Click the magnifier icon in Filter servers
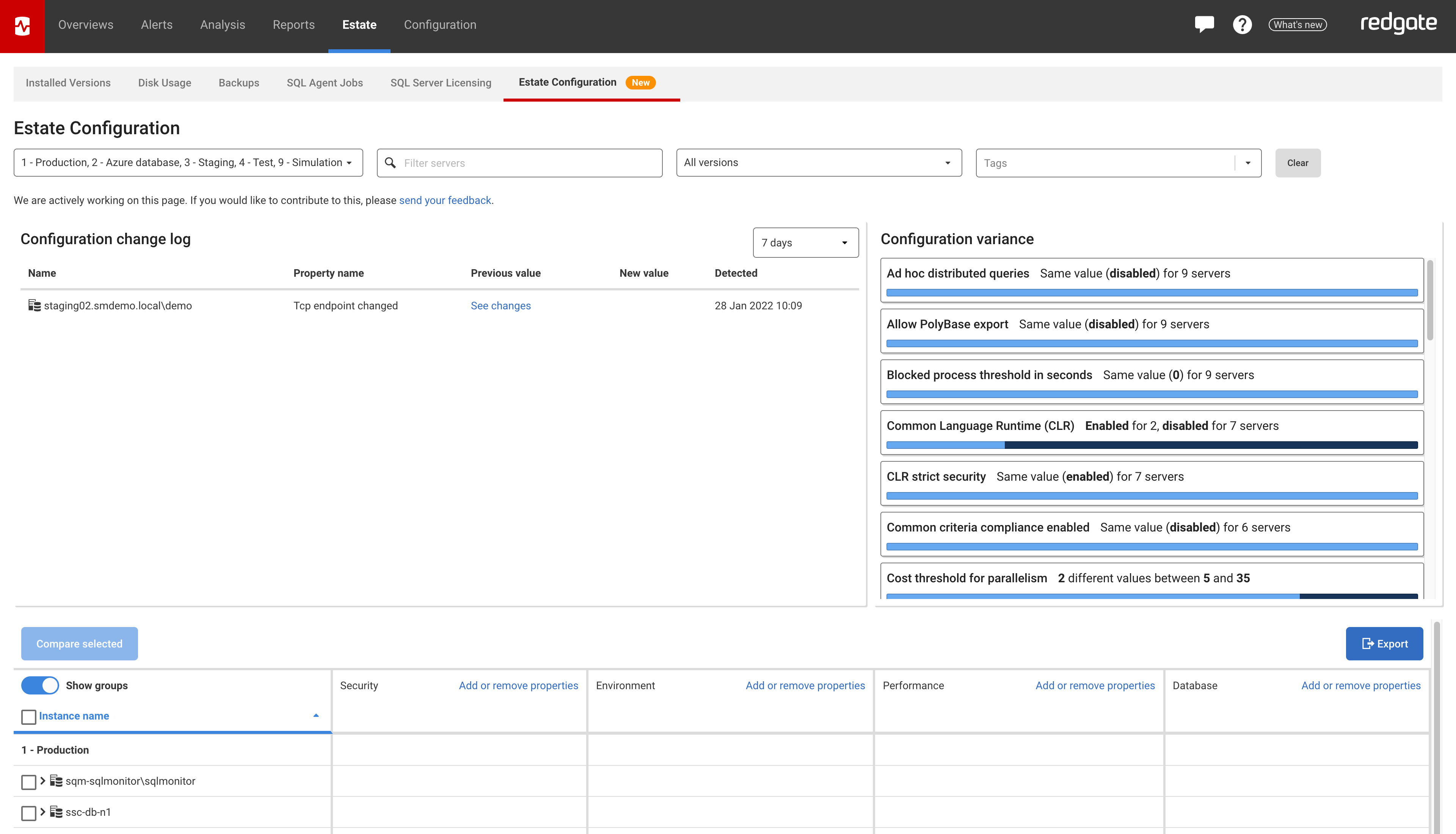The image size is (1456, 834). tap(391, 163)
